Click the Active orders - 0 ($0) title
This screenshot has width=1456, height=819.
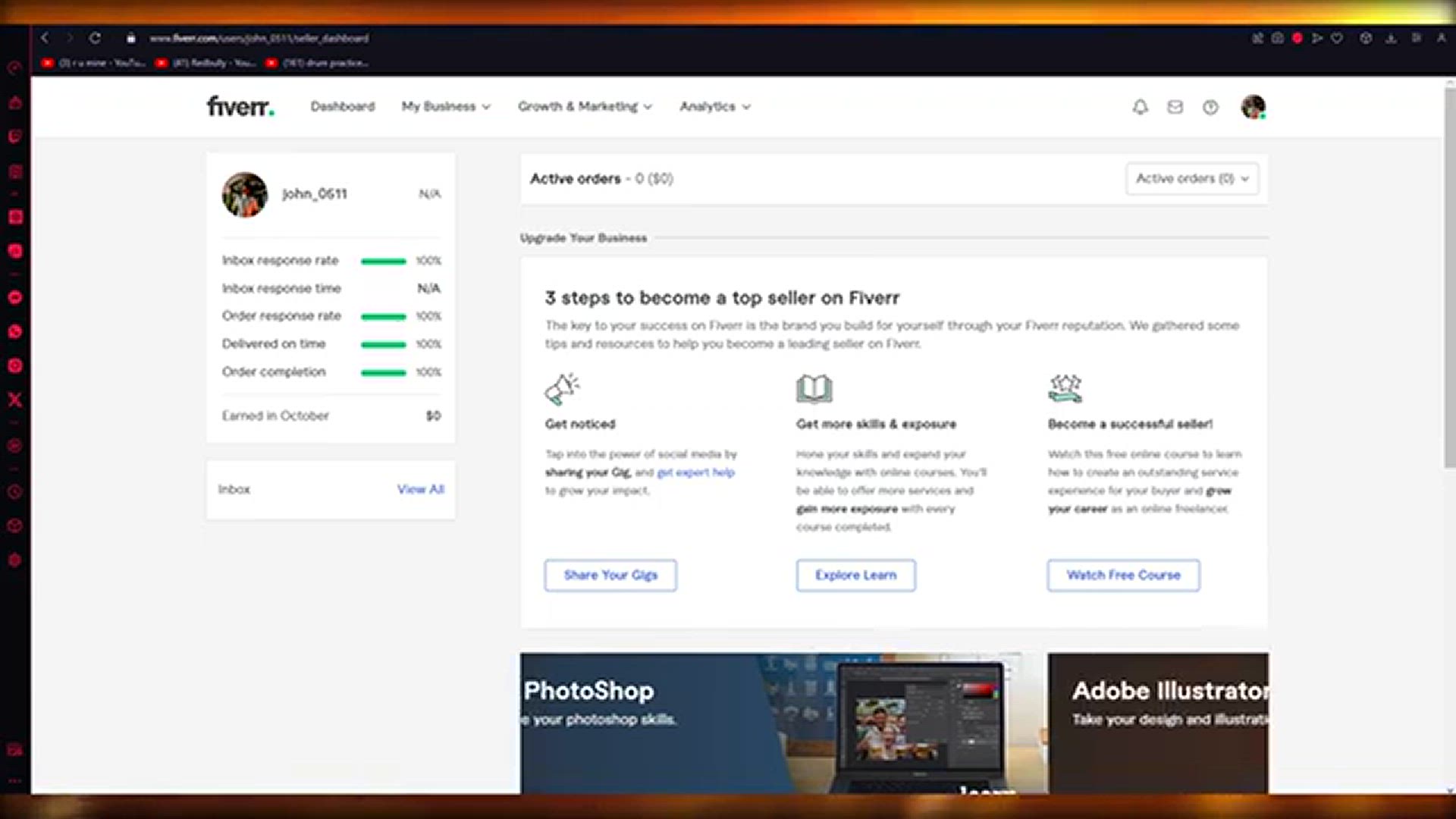601,179
